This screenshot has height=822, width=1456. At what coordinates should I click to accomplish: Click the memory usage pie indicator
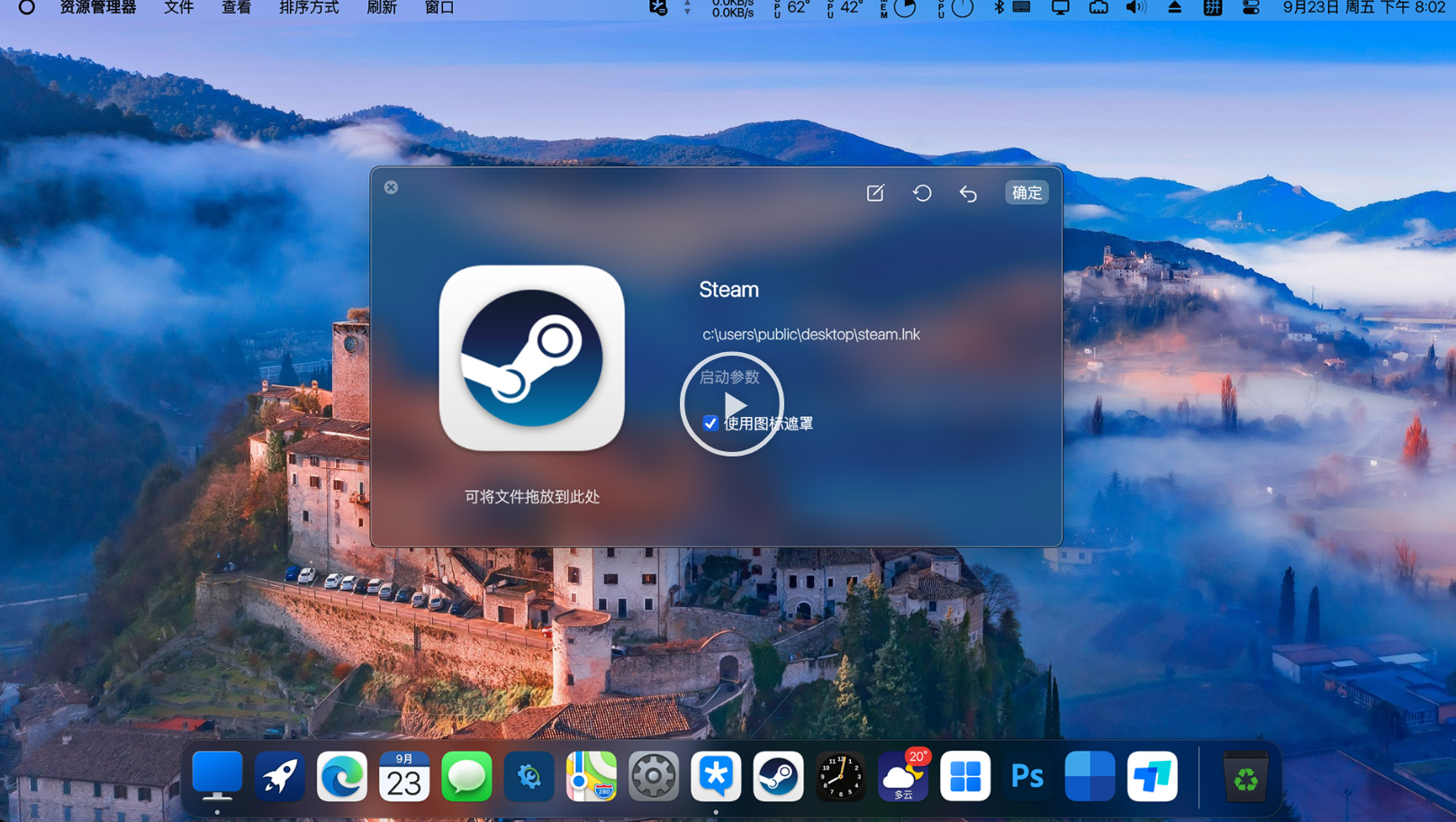(899, 8)
